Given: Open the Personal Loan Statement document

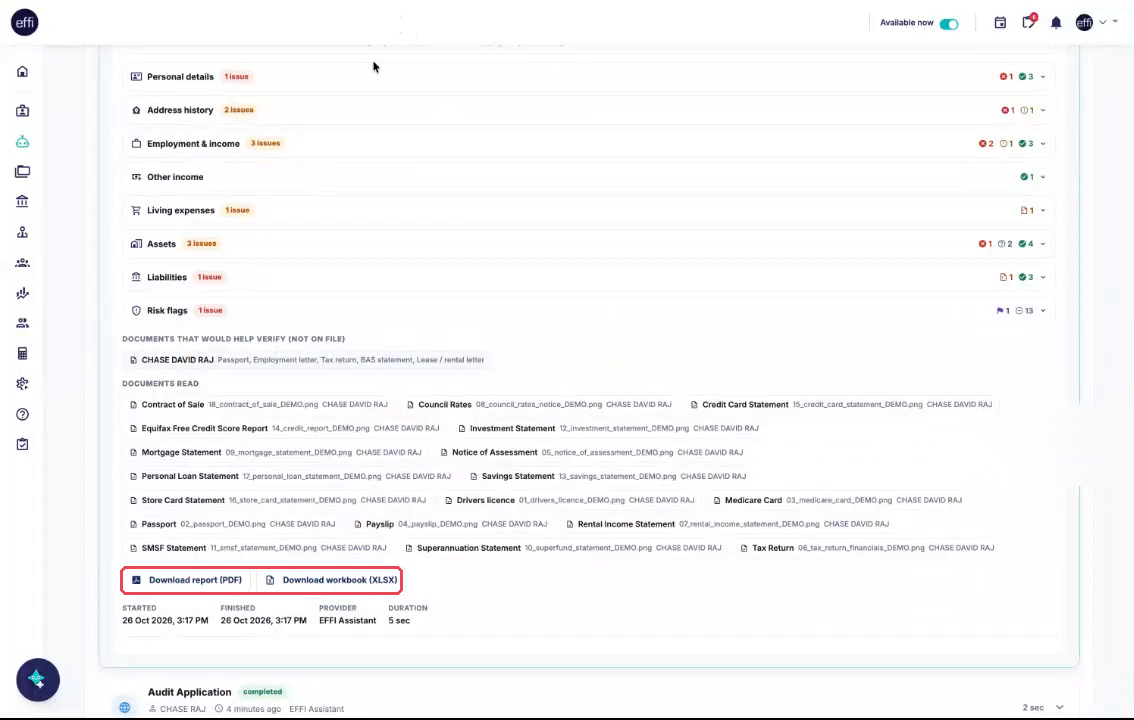Looking at the screenshot, I should tap(291, 476).
